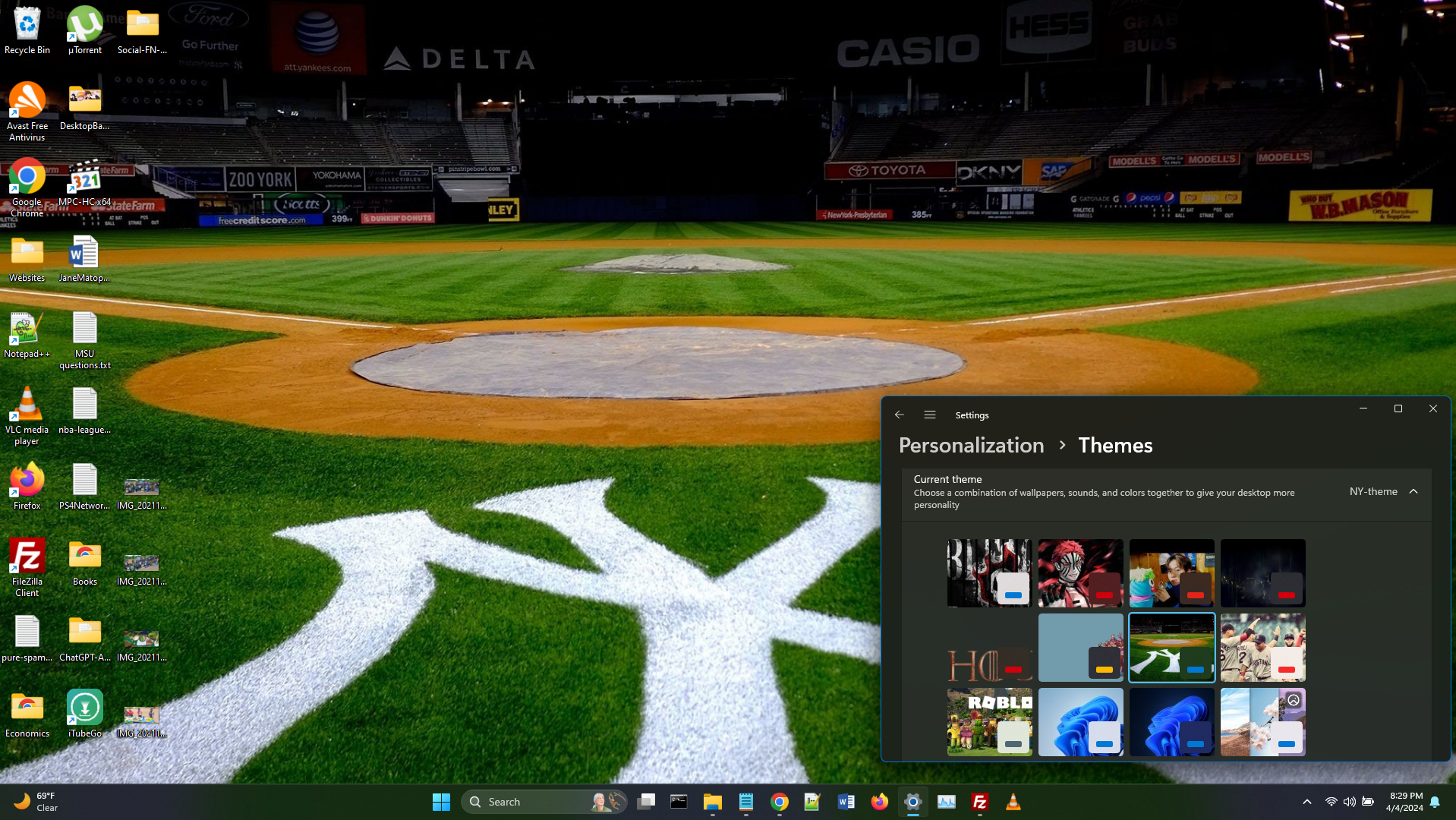This screenshot has width=1456, height=820.
Task: Open notification center bell icon
Action: [1435, 802]
